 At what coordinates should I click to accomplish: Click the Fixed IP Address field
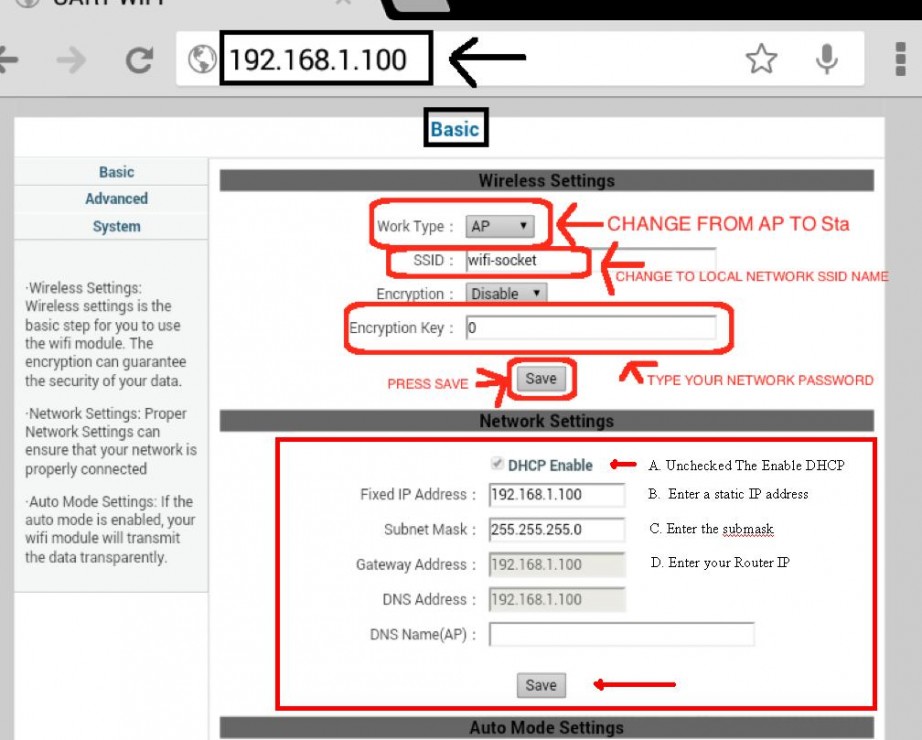[556, 494]
